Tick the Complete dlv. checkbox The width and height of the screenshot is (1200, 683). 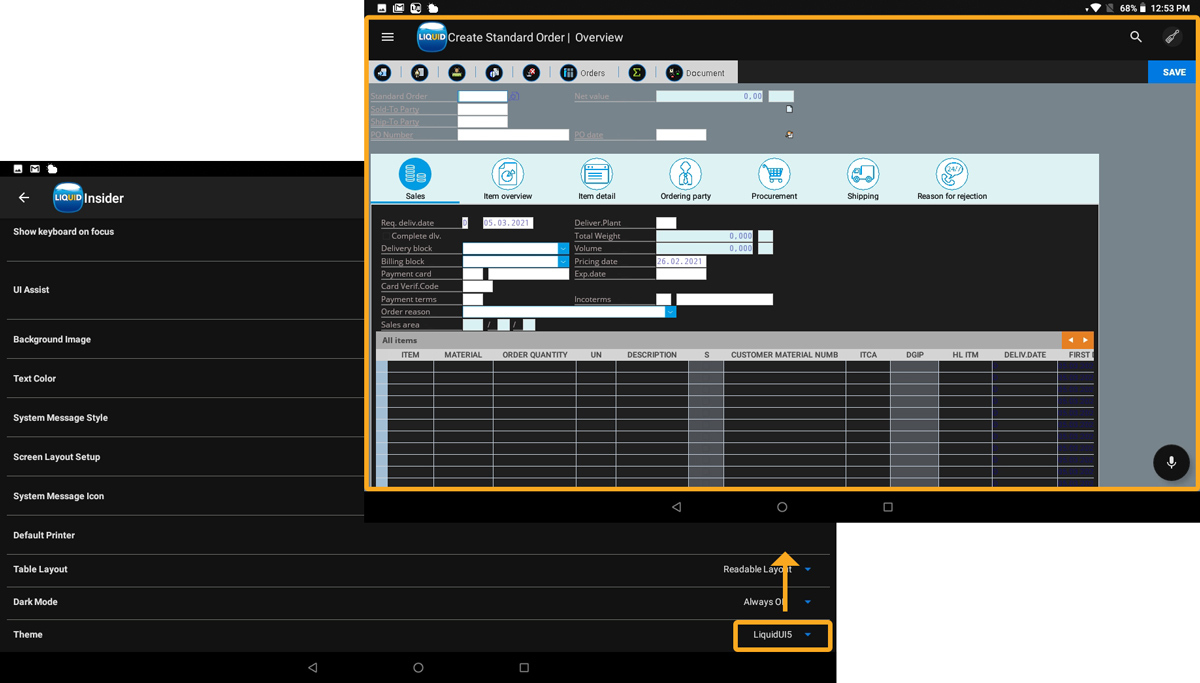coord(386,236)
